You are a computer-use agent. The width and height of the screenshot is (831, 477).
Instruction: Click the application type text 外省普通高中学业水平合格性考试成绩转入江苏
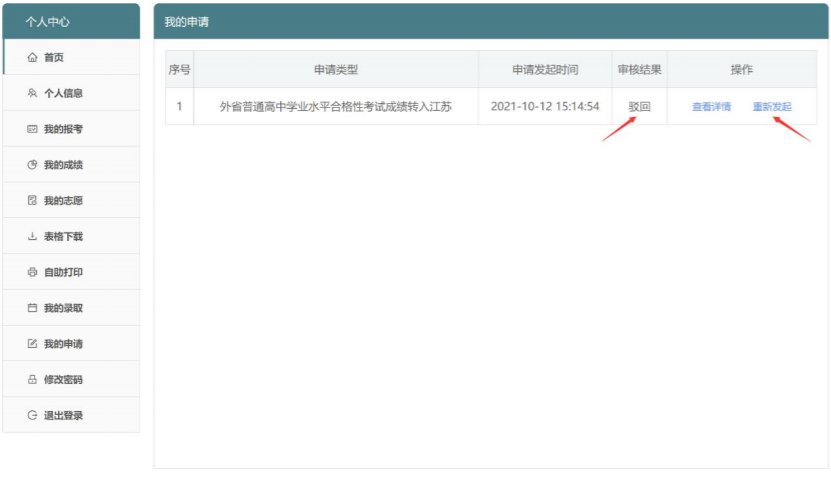[x=335, y=107]
